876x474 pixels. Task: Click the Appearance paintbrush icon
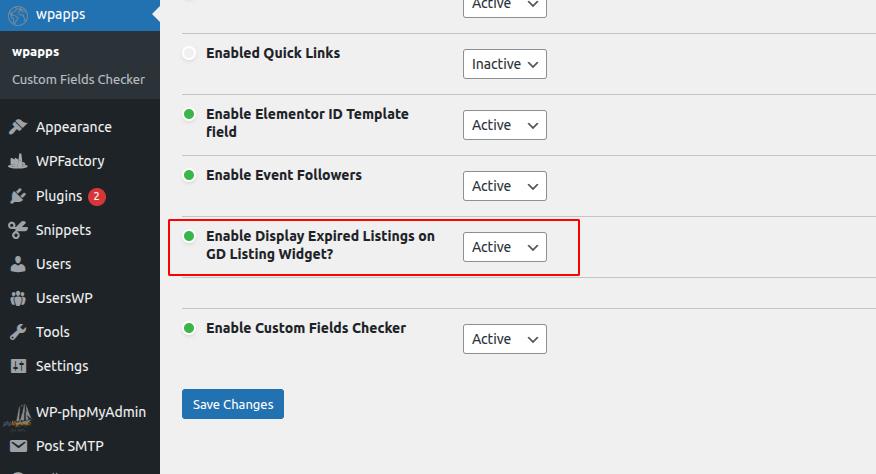click(x=18, y=127)
